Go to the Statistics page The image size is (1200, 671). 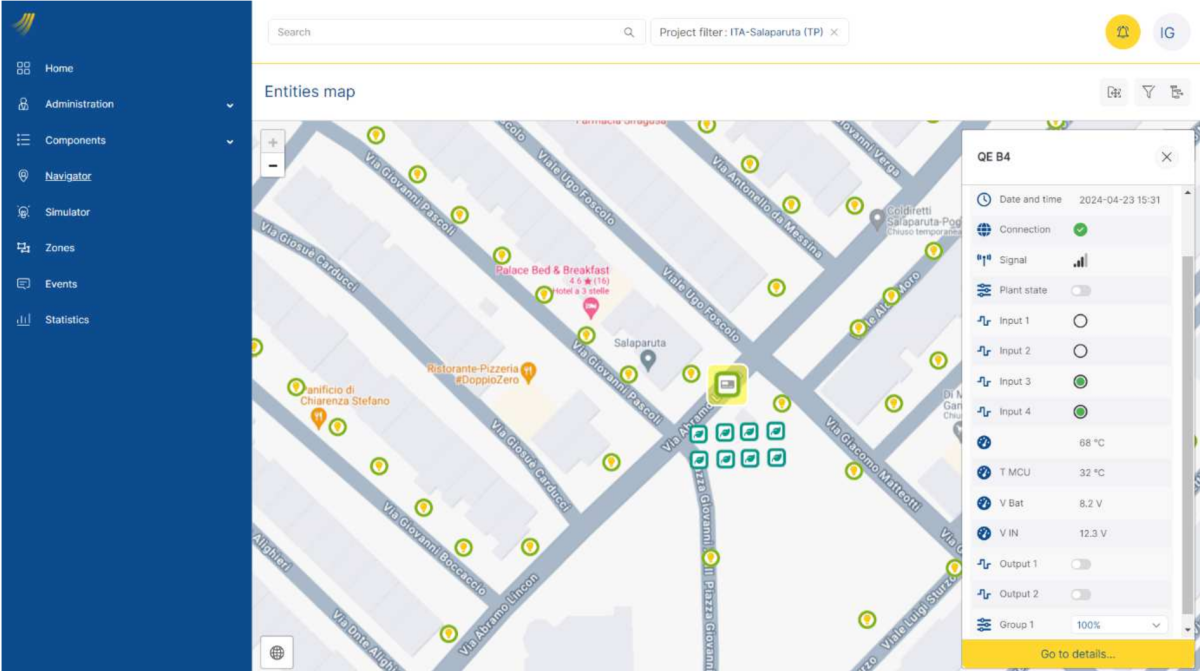coord(67,320)
